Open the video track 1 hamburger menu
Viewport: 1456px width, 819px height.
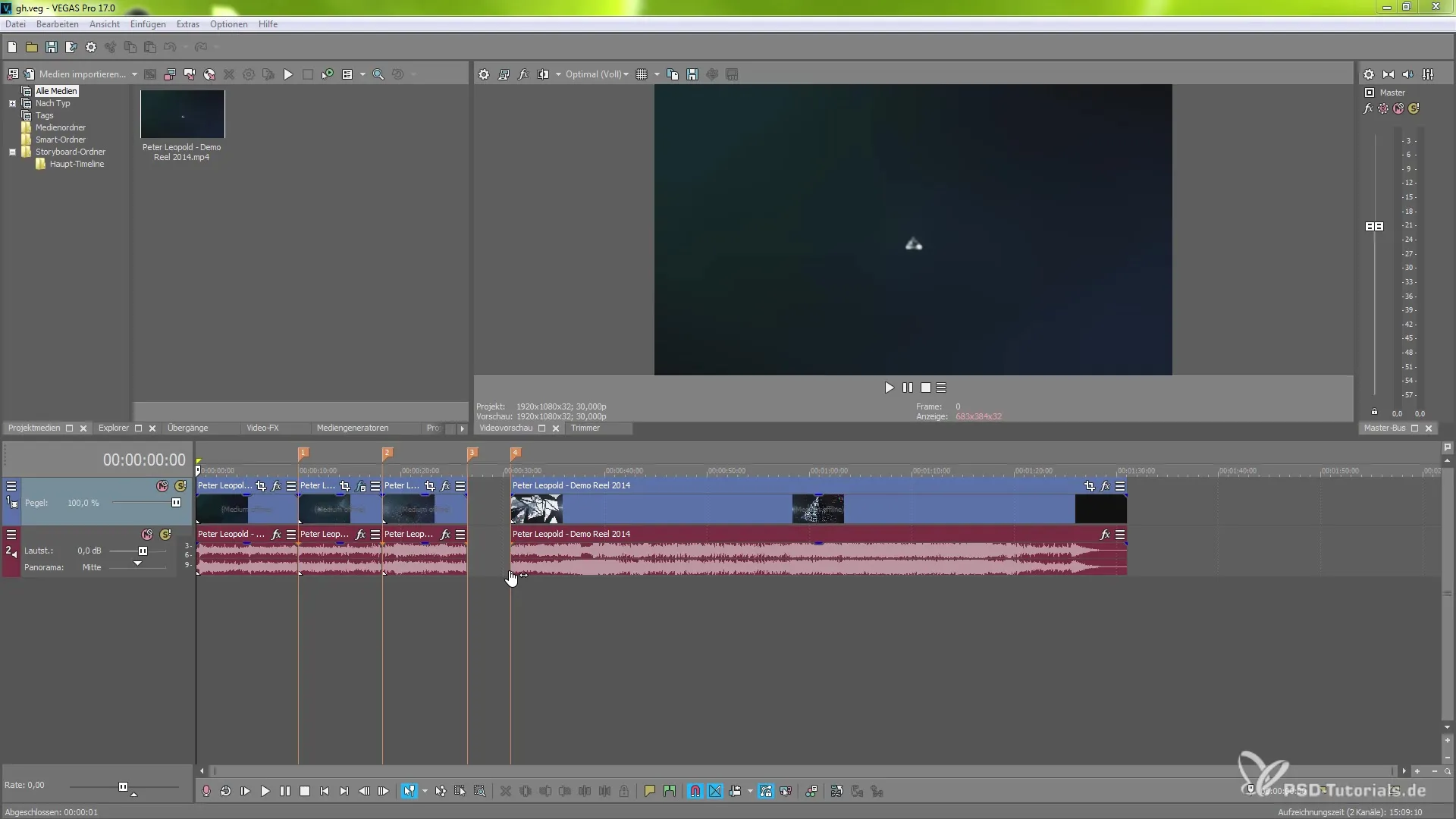[x=11, y=486]
